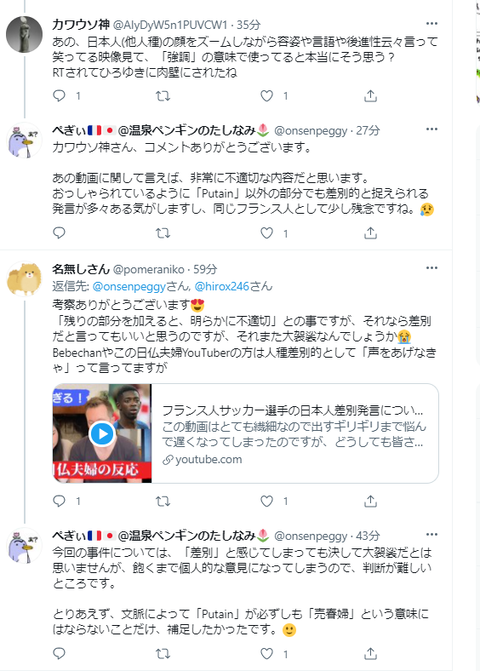Like カワウソ神's tweet

tap(267, 96)
